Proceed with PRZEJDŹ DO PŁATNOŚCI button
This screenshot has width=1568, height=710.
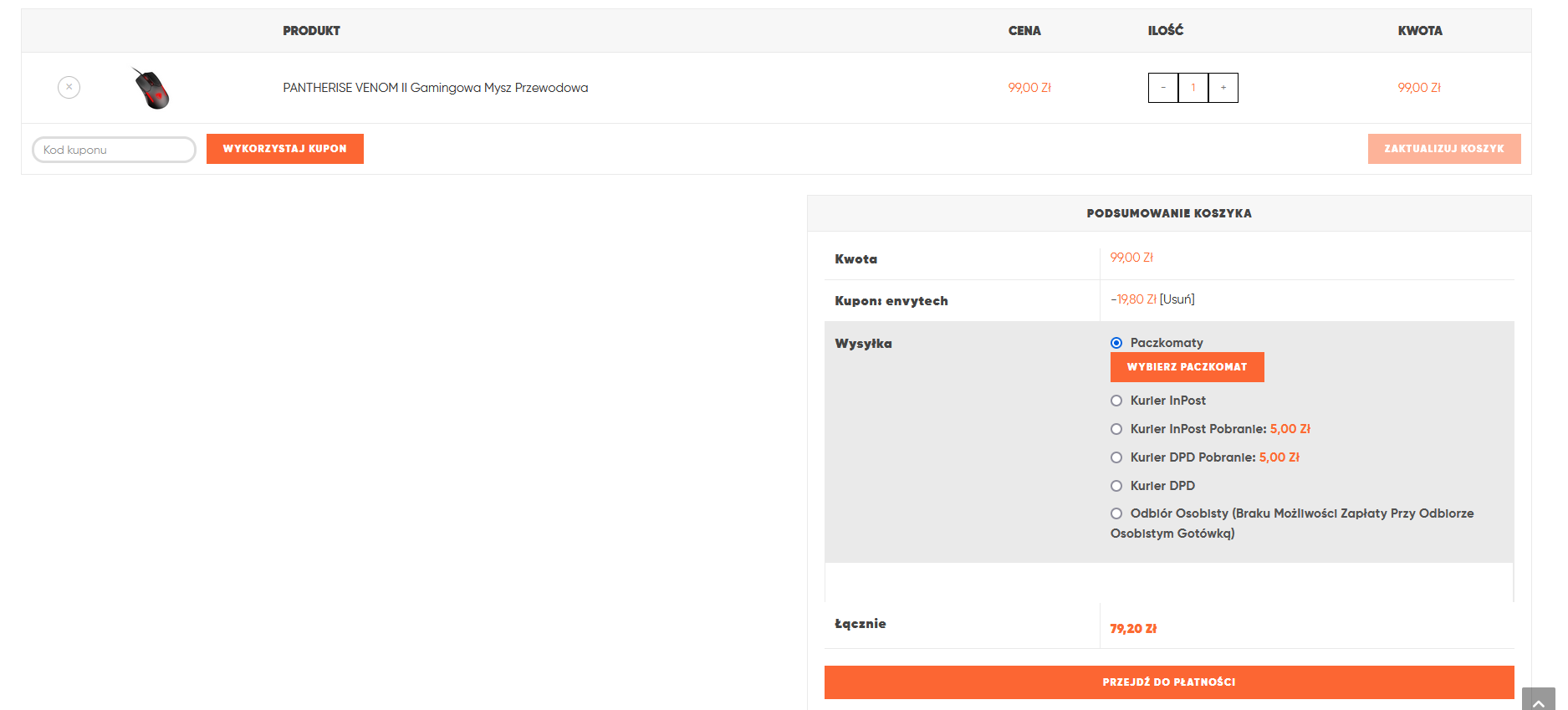point(1169,682)
